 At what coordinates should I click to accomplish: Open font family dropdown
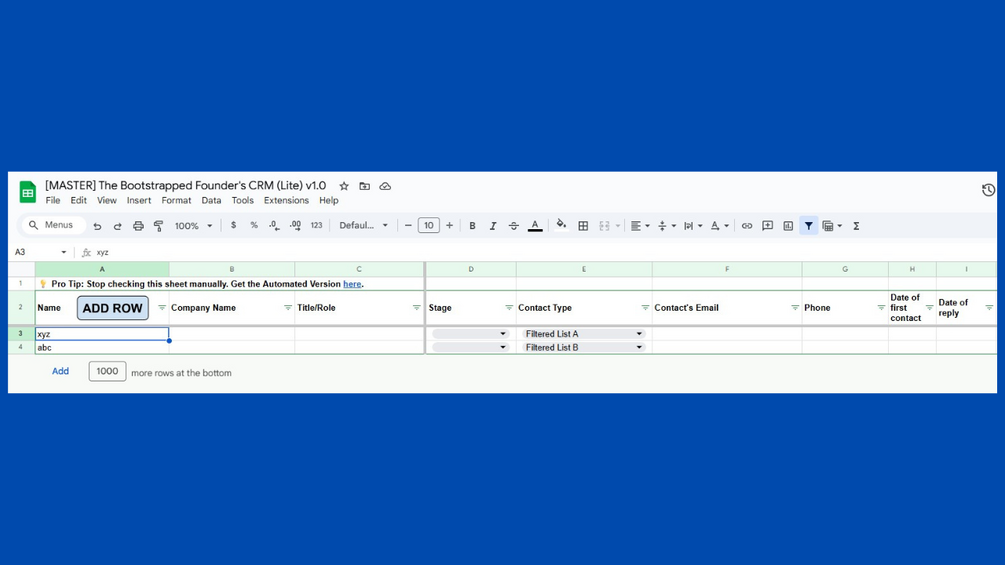point(363,225)
